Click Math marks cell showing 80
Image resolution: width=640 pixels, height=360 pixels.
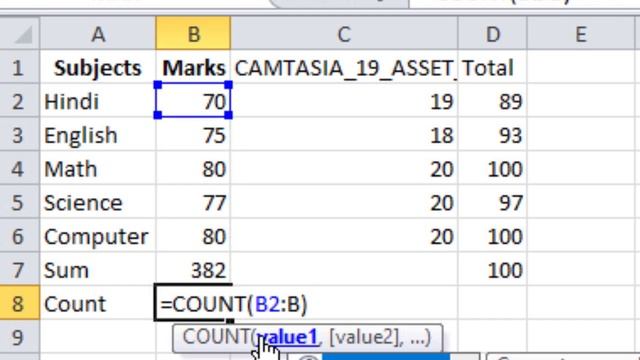[x=193, y=168]
